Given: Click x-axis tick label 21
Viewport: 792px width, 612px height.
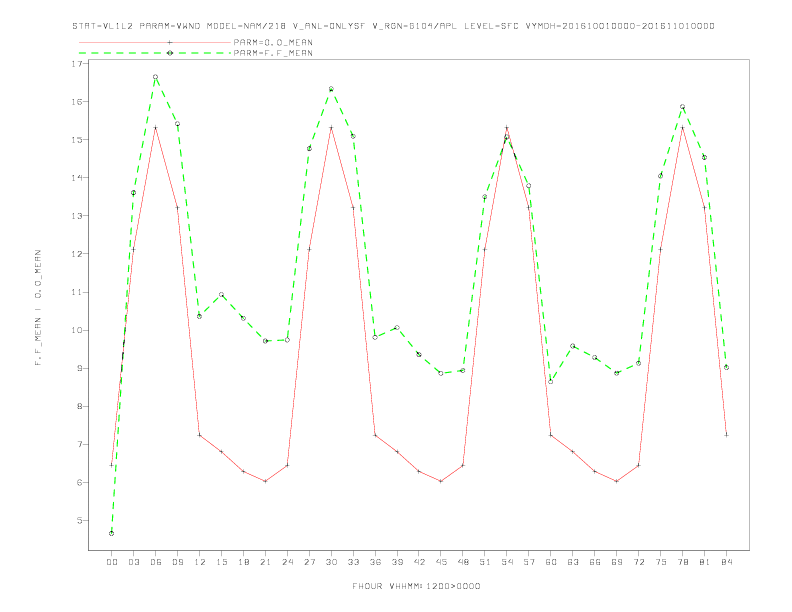Looking at the screenshot, I should pos(265,562).
